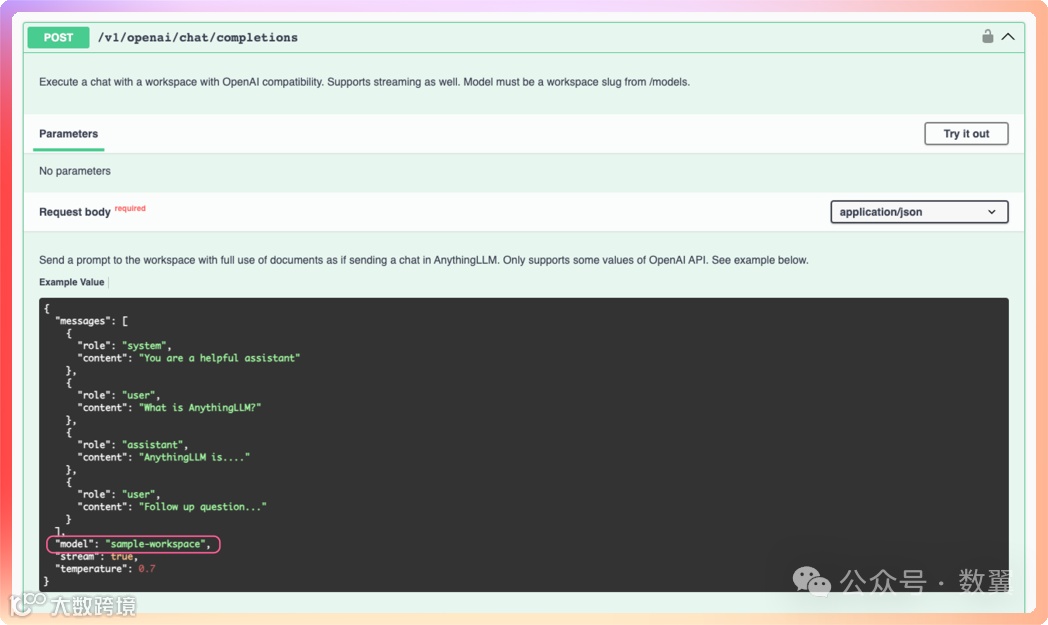Click the "messages": [ line in example
The image size is (1048, 625).
pos(92,321)
